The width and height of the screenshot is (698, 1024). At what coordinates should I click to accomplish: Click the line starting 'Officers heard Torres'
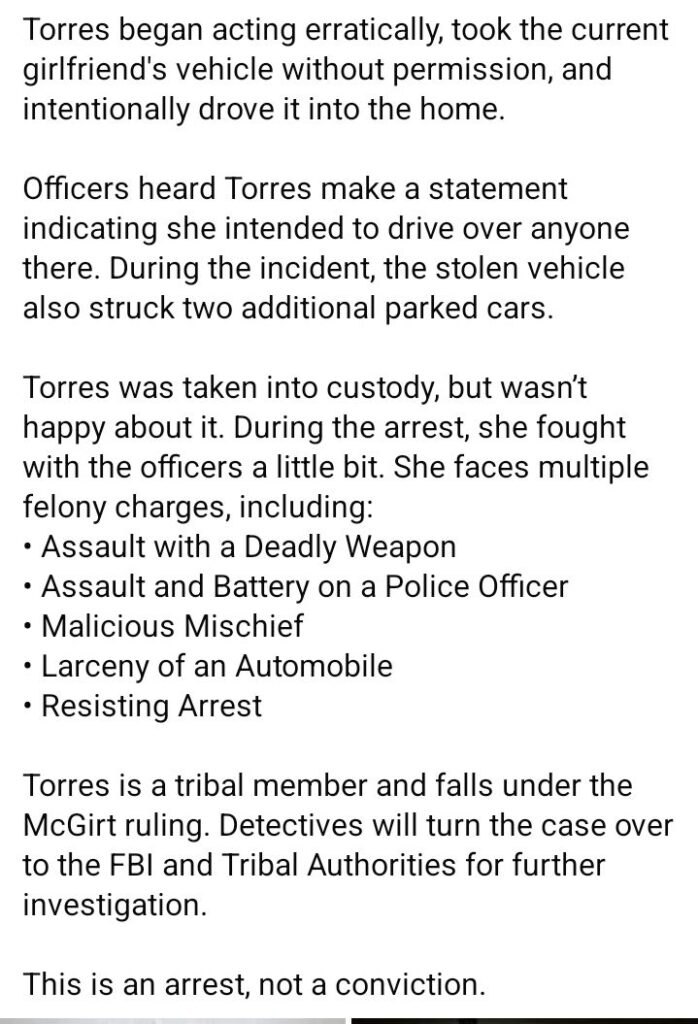point(294,188)
